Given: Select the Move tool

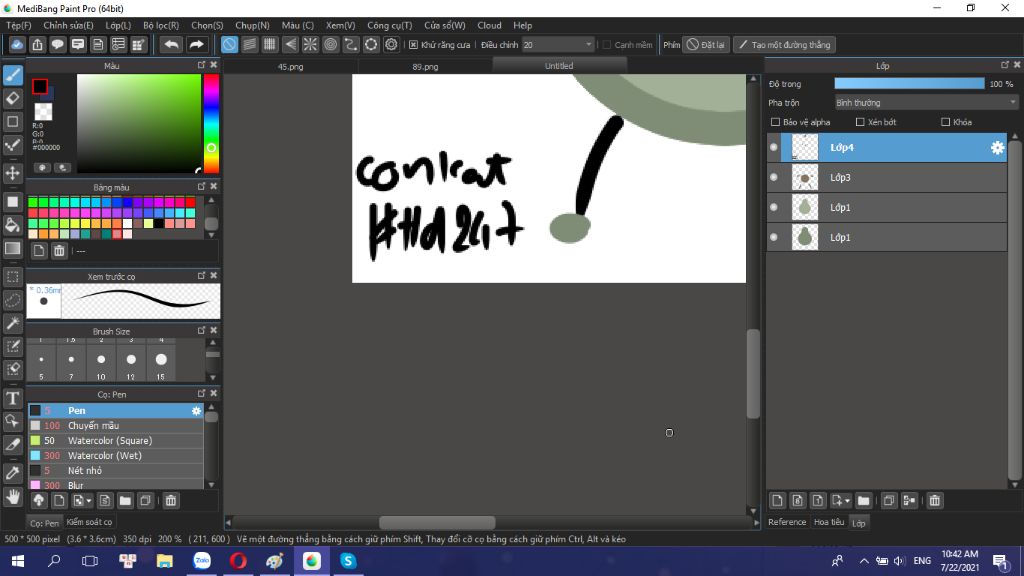Looking at the screenshot, I should (13, 173).
